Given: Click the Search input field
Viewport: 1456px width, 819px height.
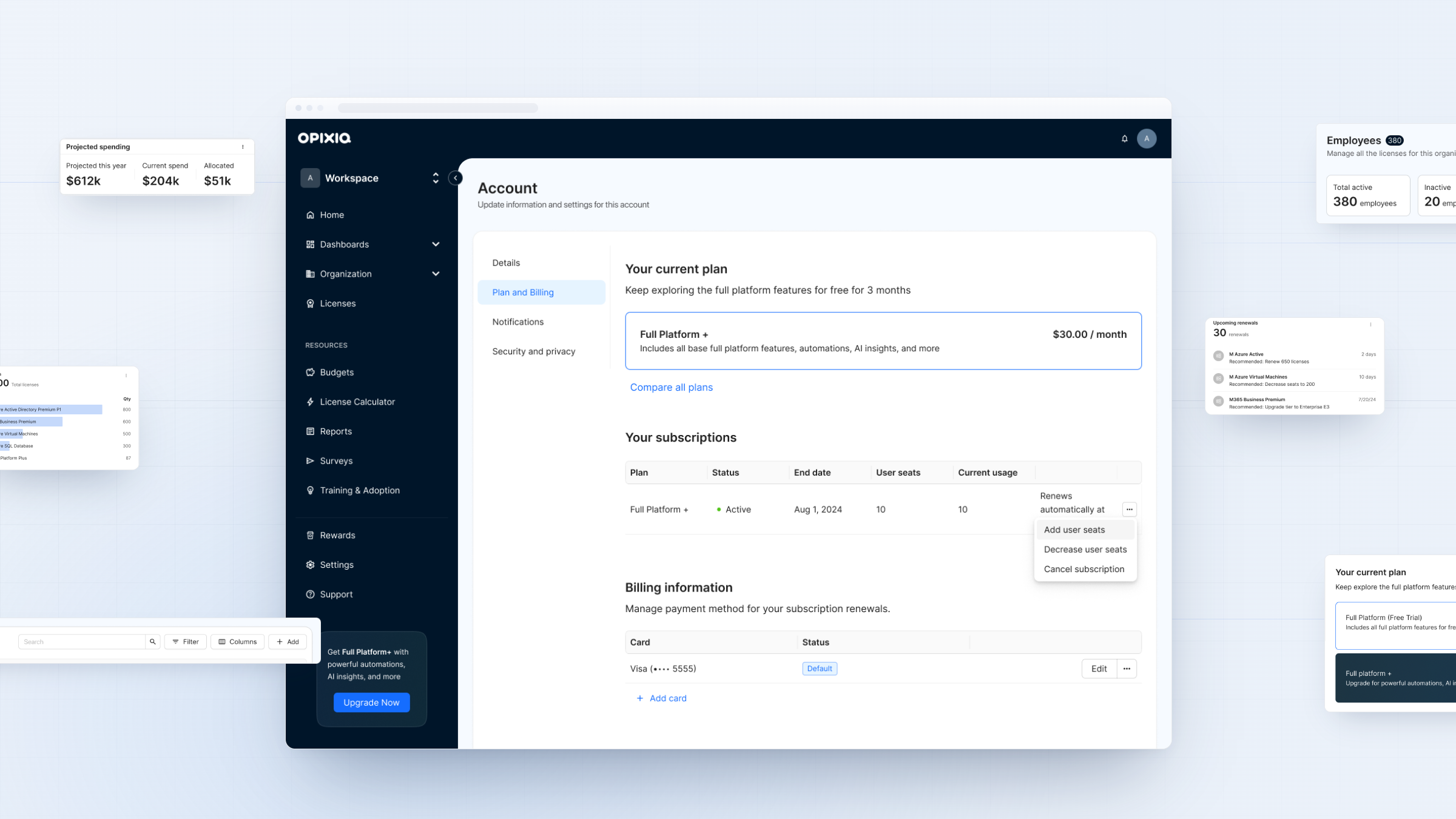Looking at the screenshot, I should point(82,642).
